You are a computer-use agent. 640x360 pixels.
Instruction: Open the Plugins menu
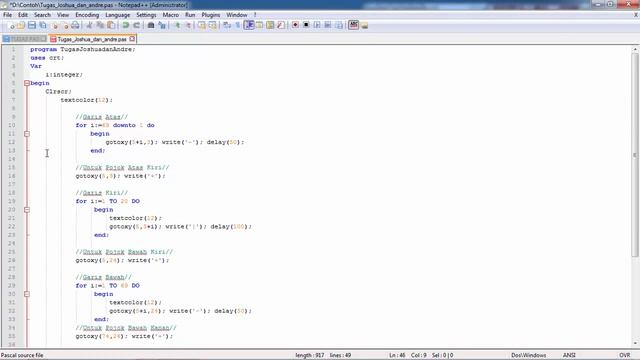[x=211, y=15]
